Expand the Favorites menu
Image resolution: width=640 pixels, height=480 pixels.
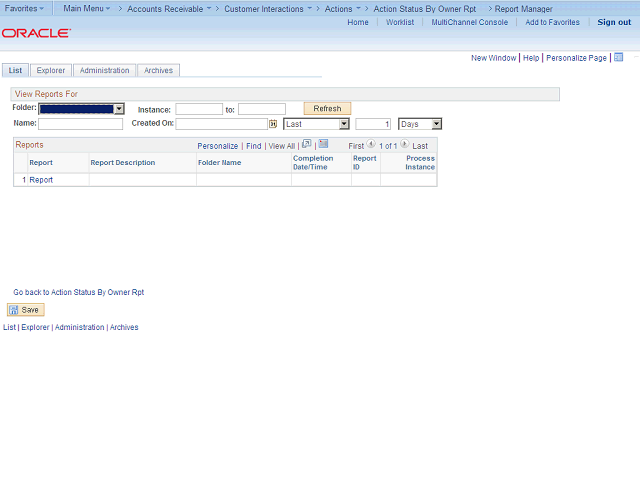tap(24, 8)
